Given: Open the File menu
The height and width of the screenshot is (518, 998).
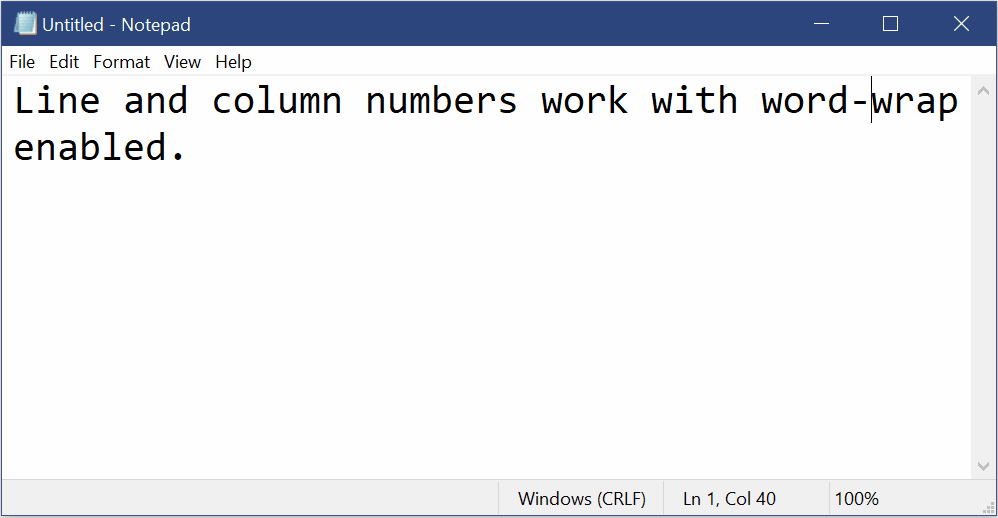Looking at the screenshot, I should (22, 62).
